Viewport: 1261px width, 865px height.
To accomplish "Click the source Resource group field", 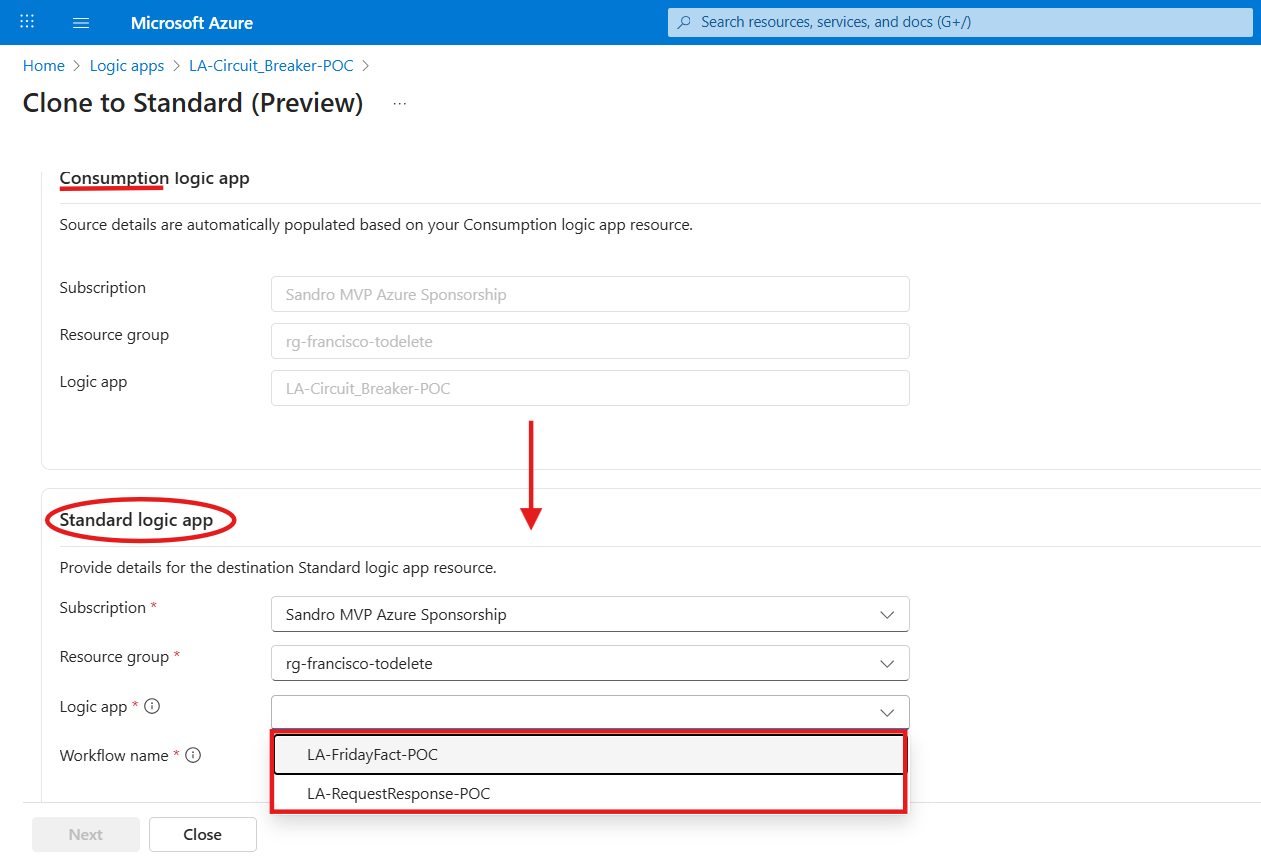I will pyautogui.click(x=590, y=341).
